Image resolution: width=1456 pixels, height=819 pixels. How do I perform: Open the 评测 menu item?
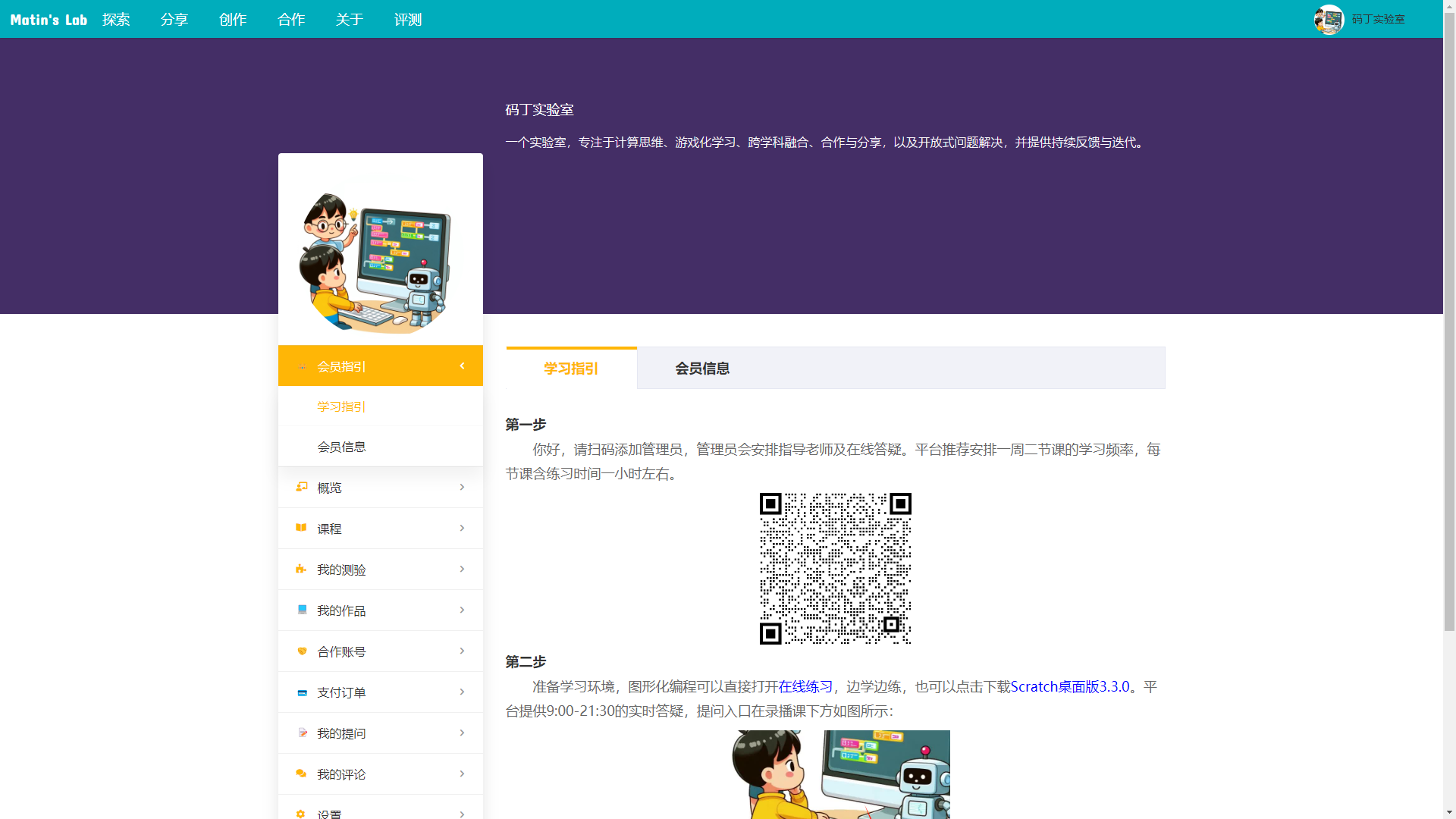pos(408,20)
